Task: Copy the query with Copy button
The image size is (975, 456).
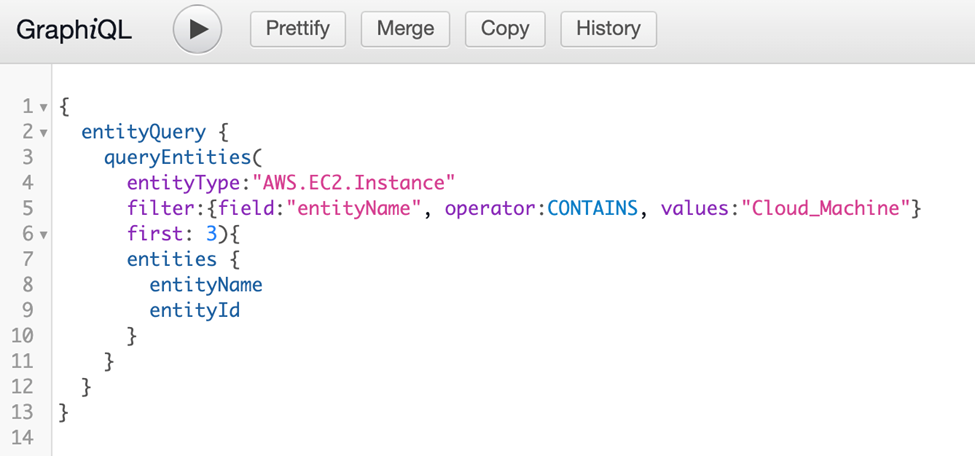Action: (x=505, y=29)
